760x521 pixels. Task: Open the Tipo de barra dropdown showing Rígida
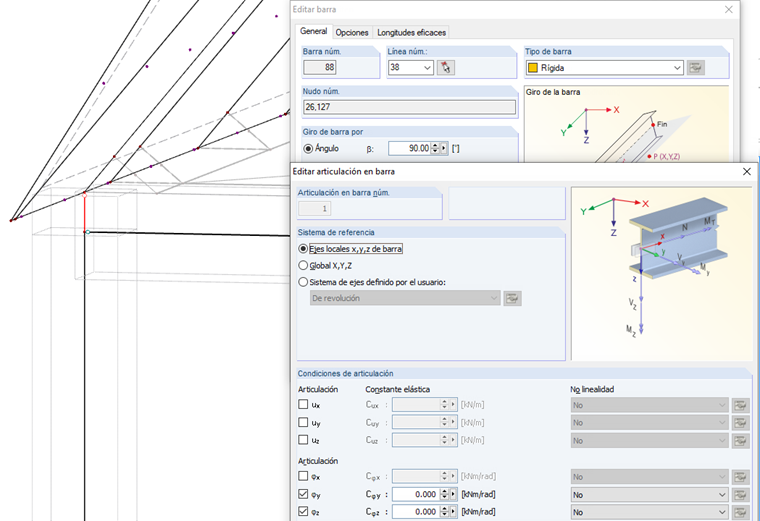(x=604, y=68)
